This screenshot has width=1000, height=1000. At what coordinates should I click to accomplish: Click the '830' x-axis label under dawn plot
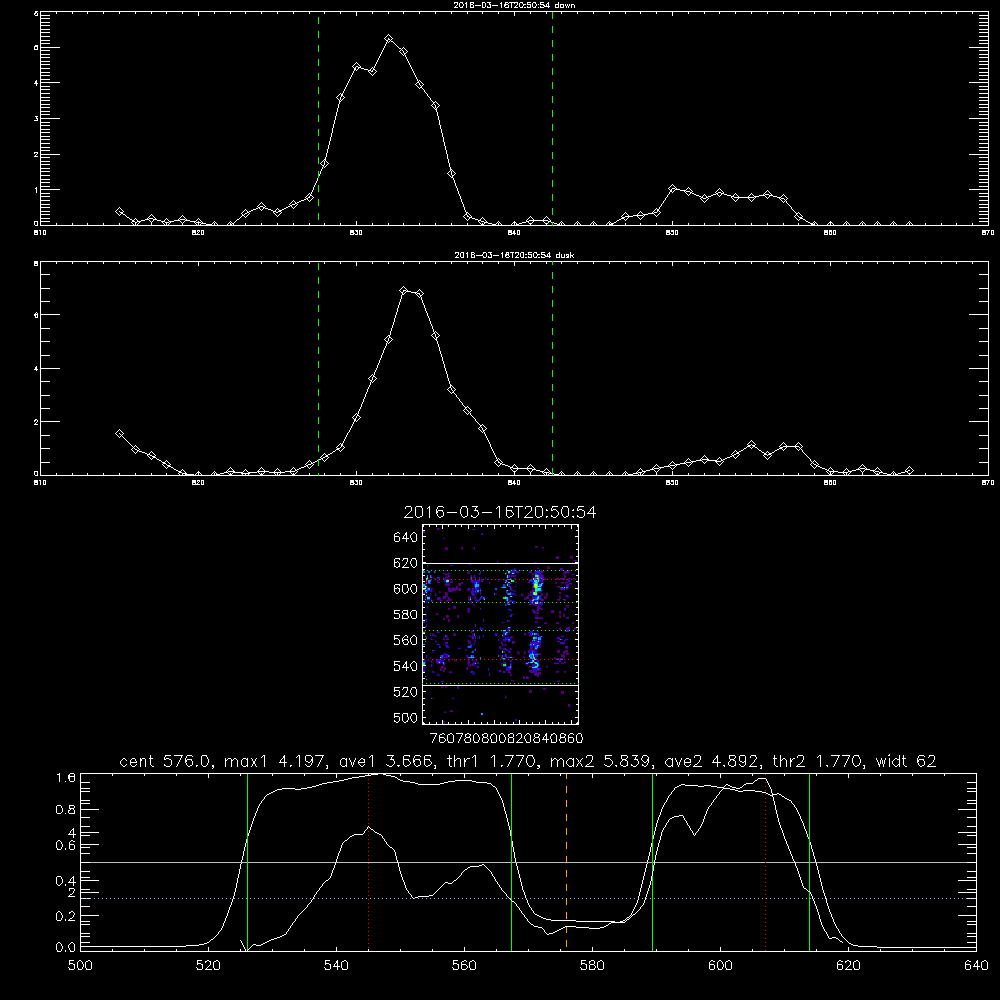pyautogui.click(x=356, y=233)
